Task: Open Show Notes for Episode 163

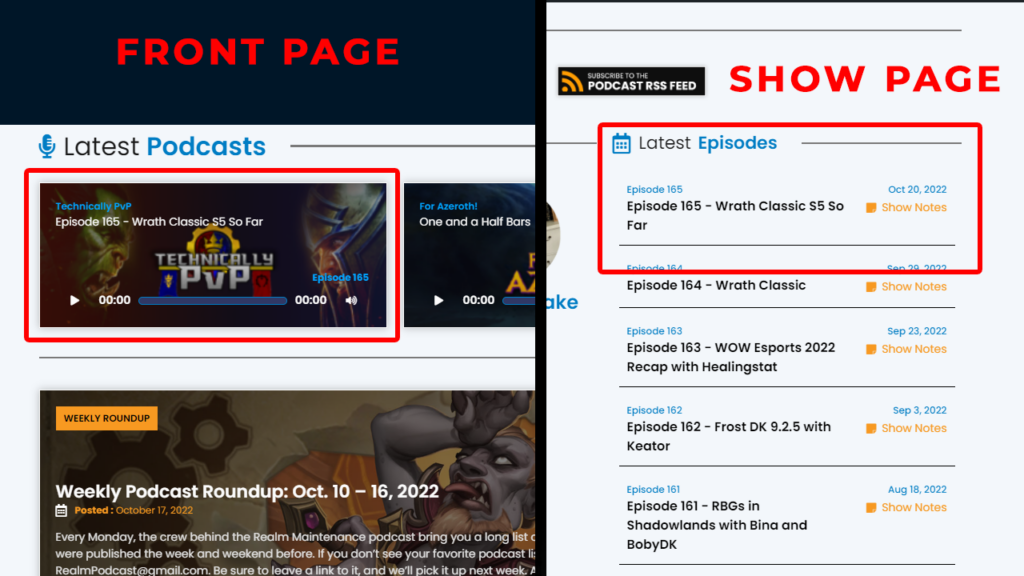Action: click(x=914, y=349)
